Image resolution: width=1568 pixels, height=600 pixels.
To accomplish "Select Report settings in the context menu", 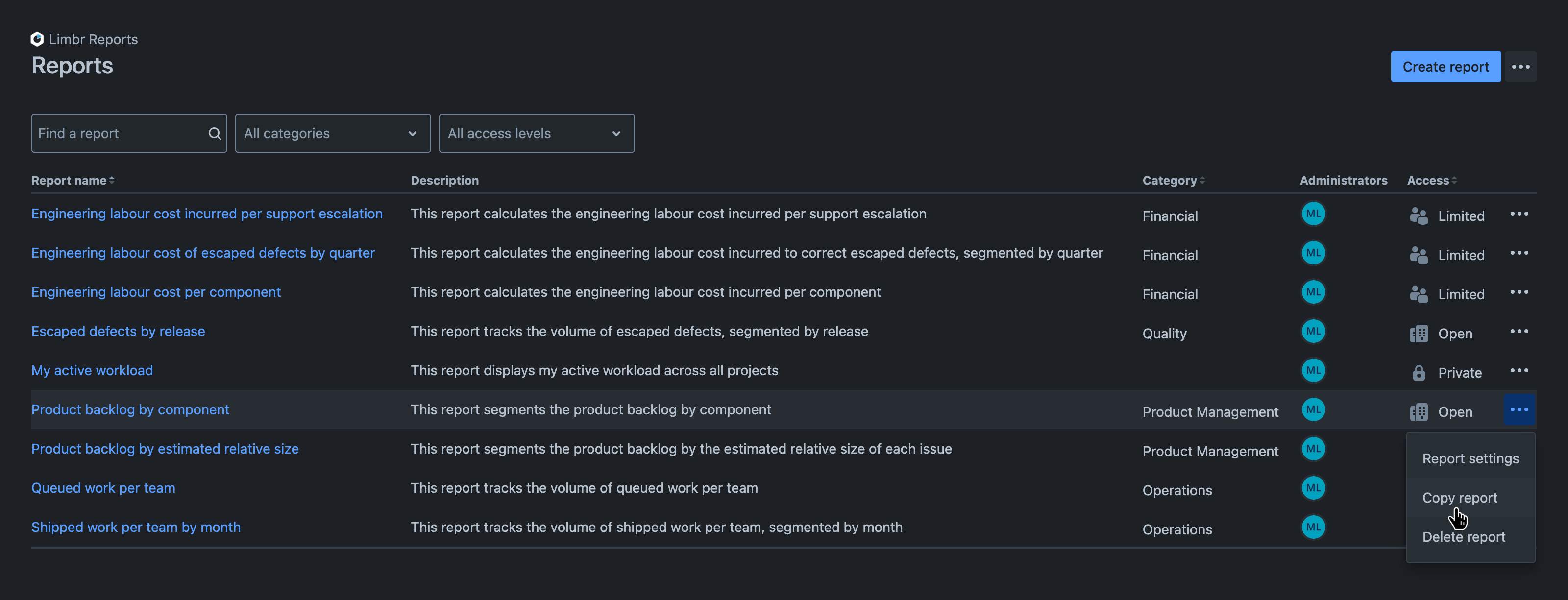I will pos(1470,458).
